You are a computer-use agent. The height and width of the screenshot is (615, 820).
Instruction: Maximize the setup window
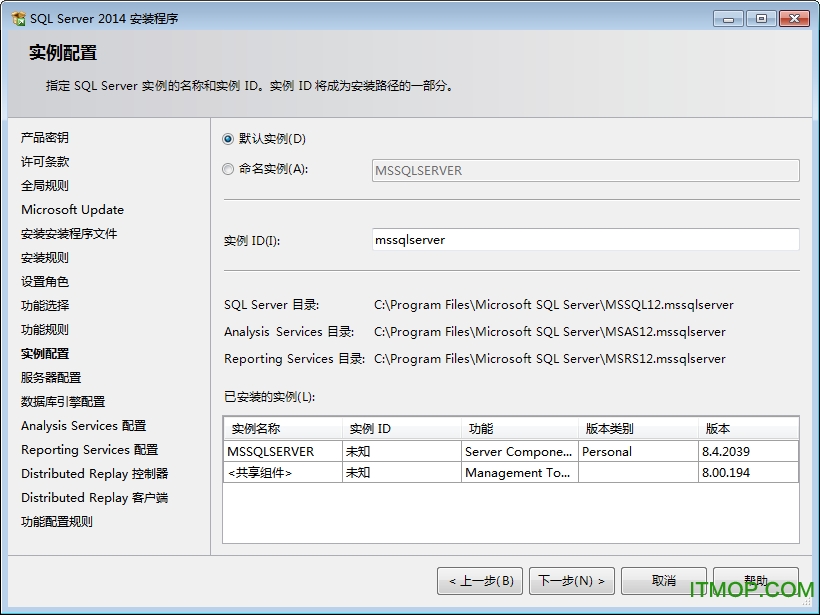point(761,19)
